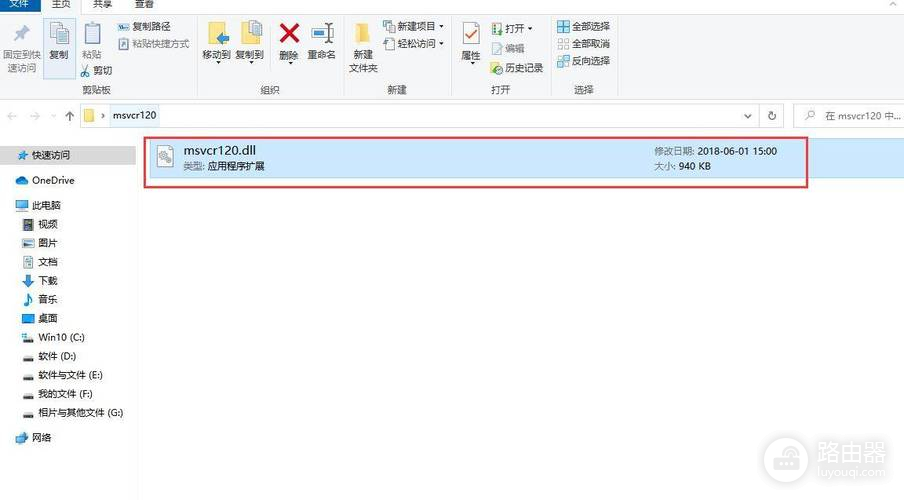Open the (F:) my files drive
The image size is (904, 500).
click(57, 394)
